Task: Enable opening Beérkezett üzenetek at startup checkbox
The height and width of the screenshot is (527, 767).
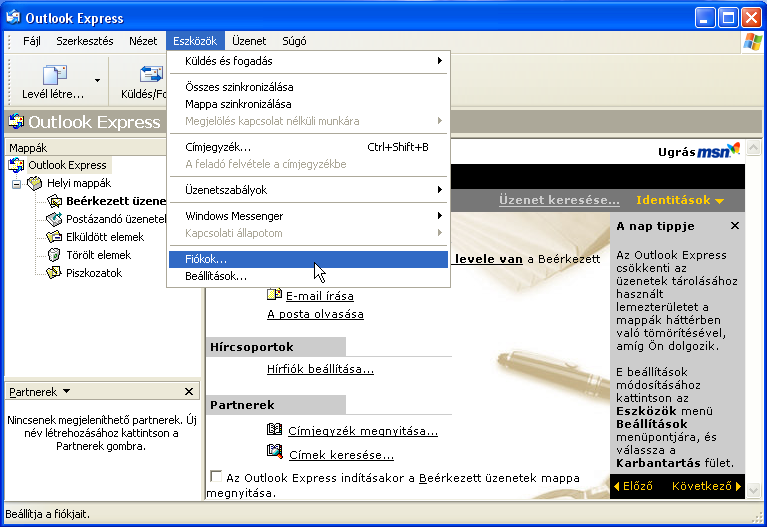Action: [215, 476]
